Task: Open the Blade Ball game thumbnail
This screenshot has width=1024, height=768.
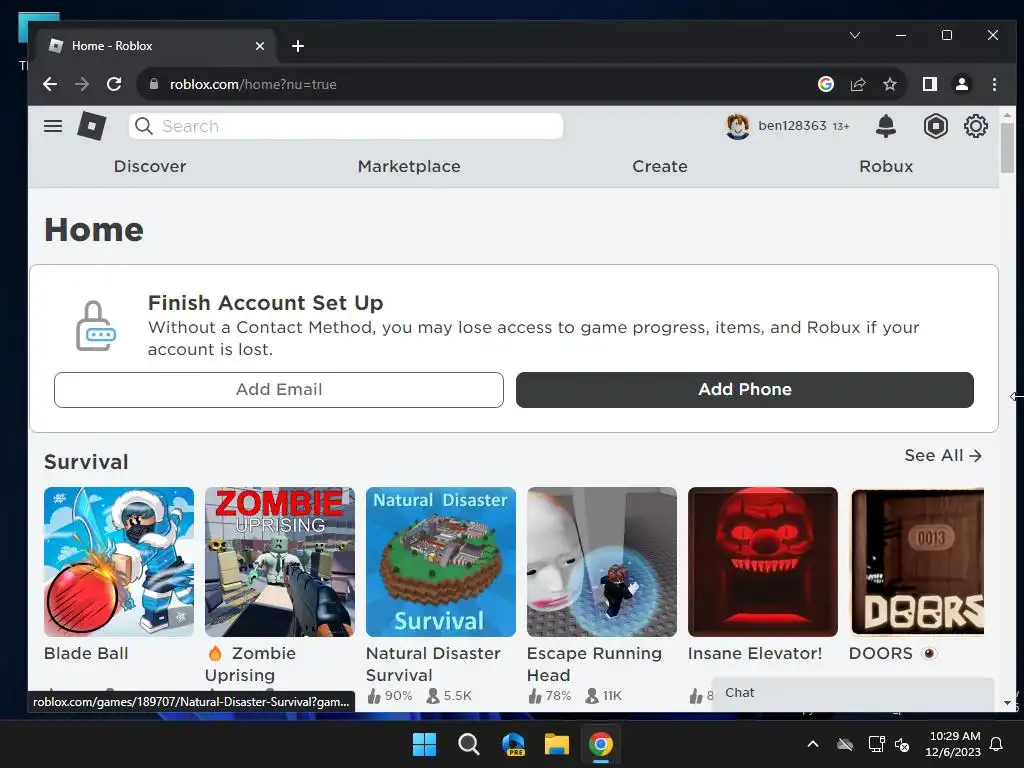Action: tap(119, 562)
